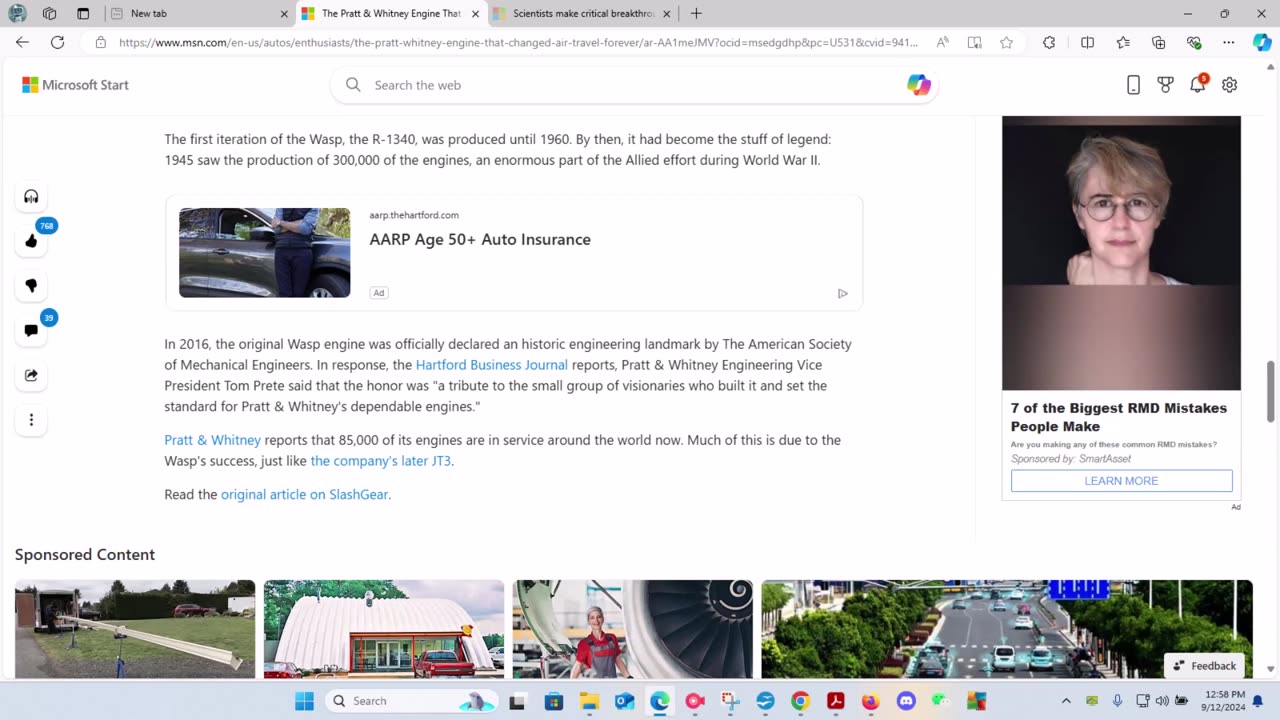
Task: Open more options three dots sidebar
Action: pos(31,420)
